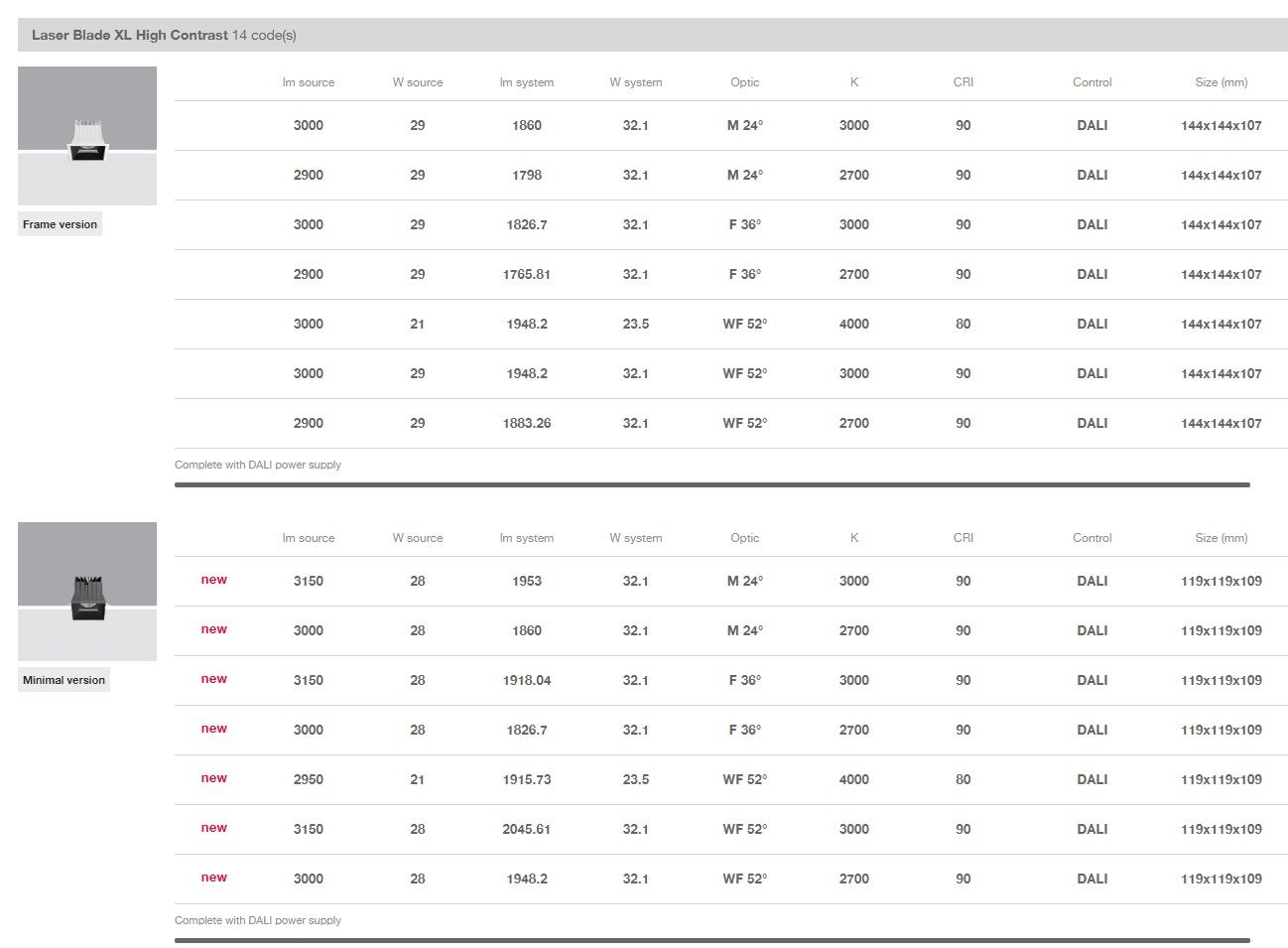The width and height of the screenshot is (1288, 948).
Task: Click the scrollbar under the Minimal version table
Action: (x=711, y=940)
